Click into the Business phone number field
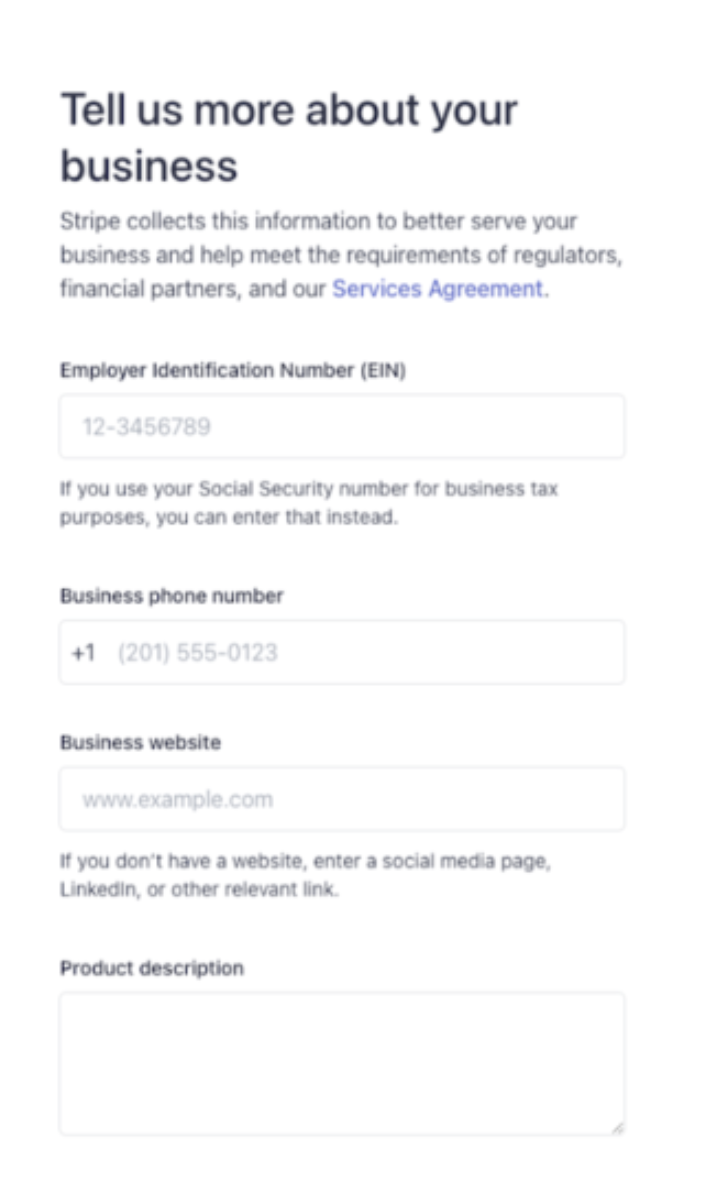726x1186 pixels. 342,652
